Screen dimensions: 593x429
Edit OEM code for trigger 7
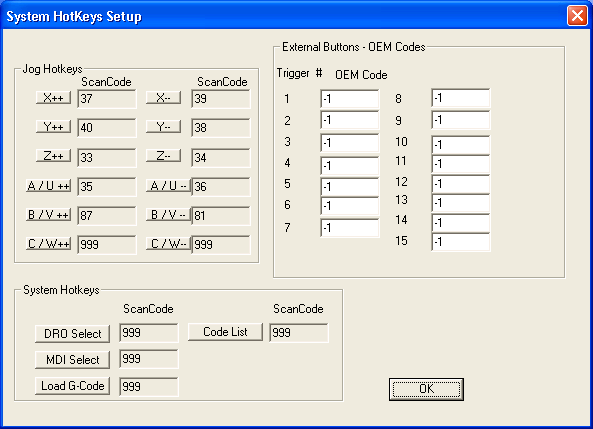click(x=349, y=228)
